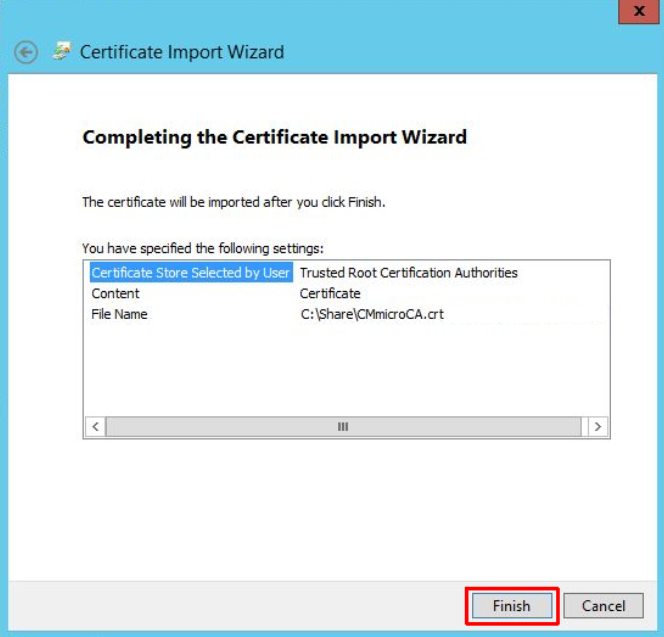Click the horizontal scrollbar thumb

point(343,427)
